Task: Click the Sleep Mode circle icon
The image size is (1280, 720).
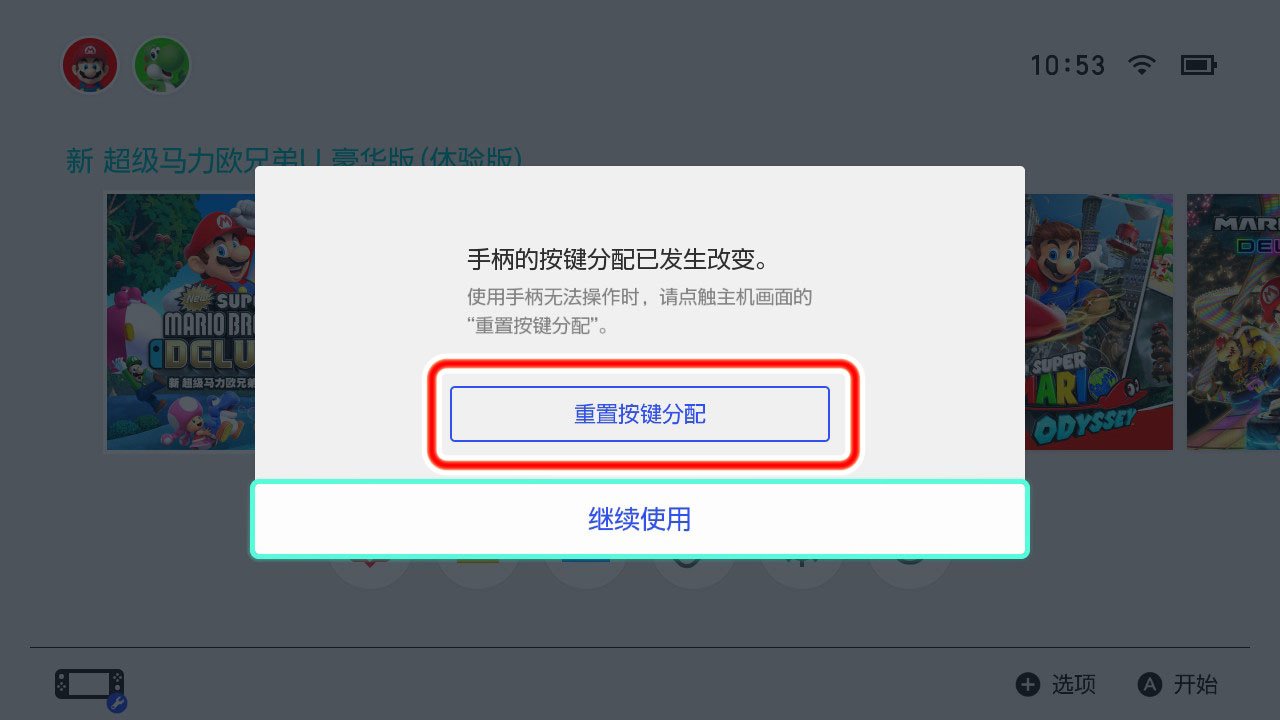Action: 910,573
